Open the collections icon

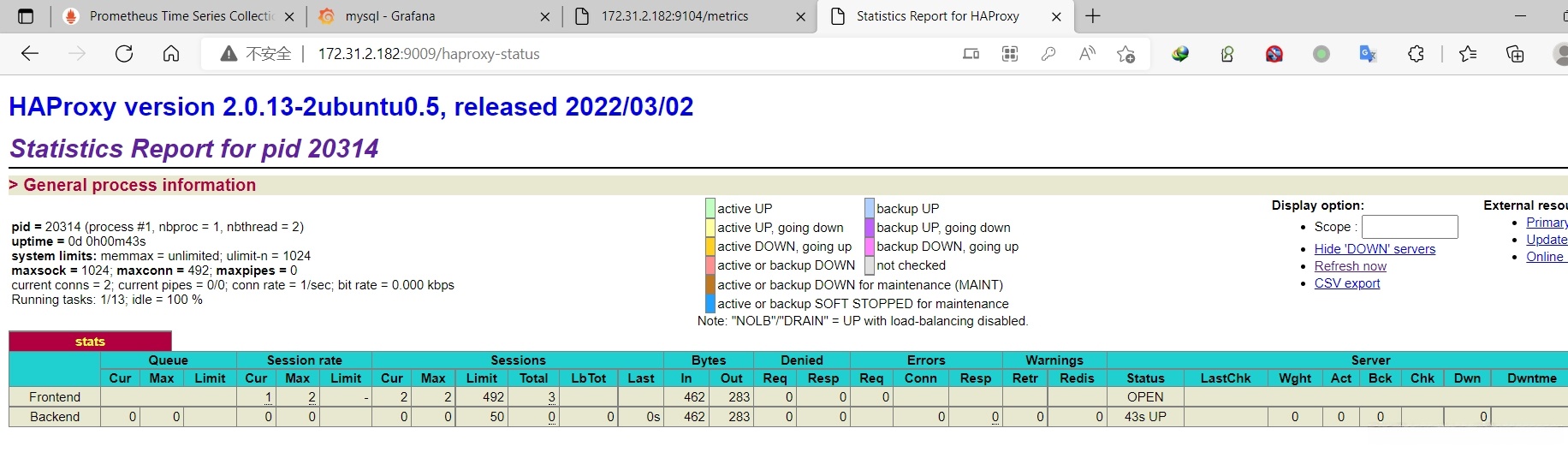[x=1515, y=54]
